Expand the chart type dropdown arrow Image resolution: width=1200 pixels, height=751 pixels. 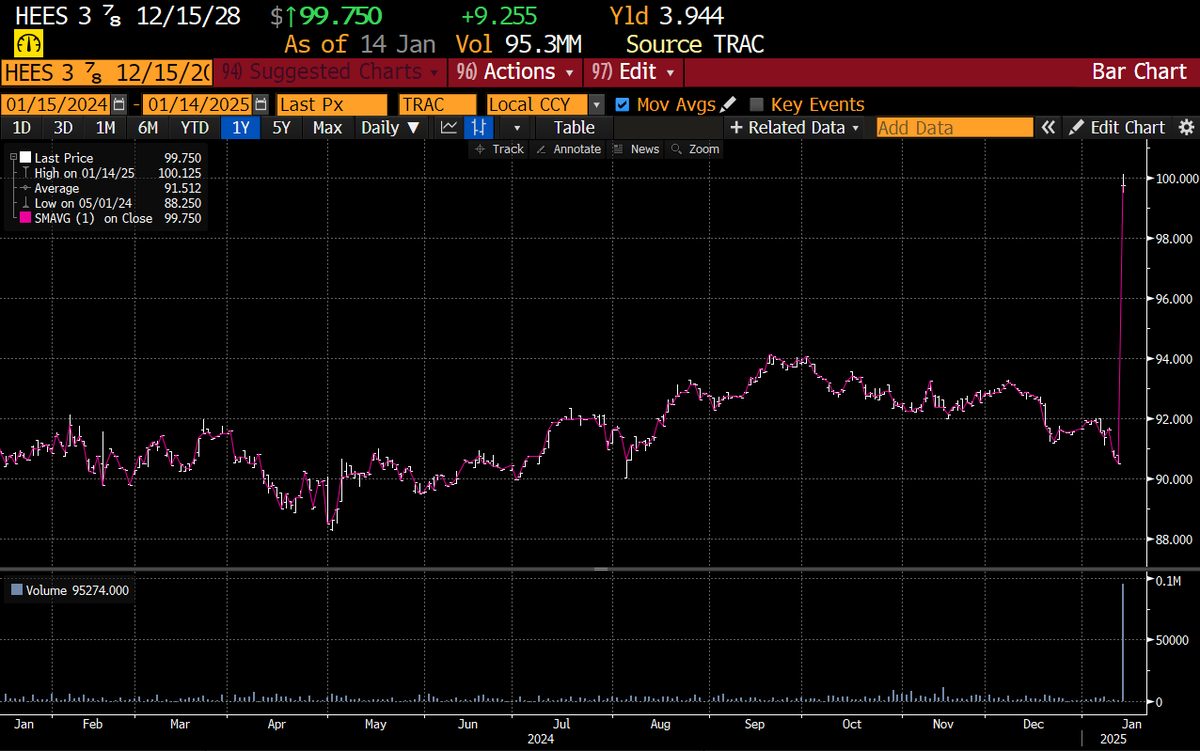pos(516,127)
